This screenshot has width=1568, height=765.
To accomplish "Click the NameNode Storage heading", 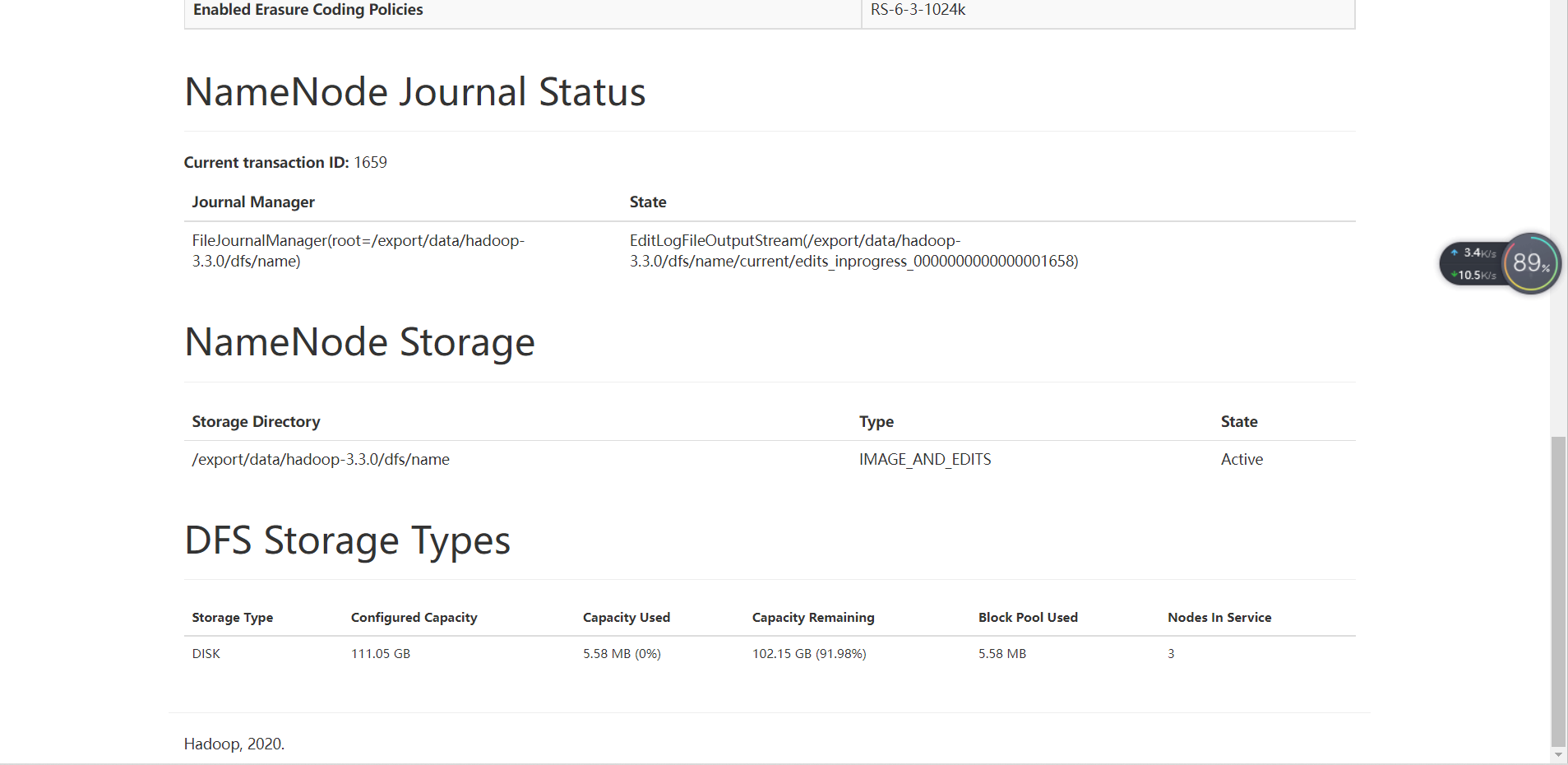I will tap(359, 342).
